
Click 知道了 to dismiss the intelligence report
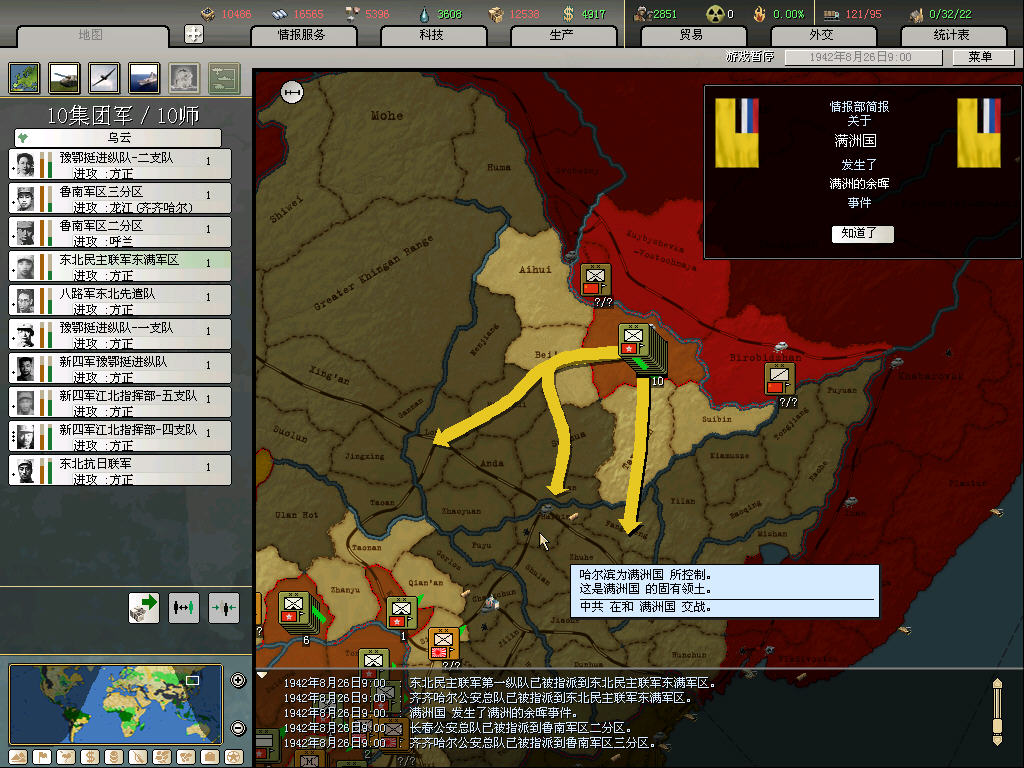(862, 234)
